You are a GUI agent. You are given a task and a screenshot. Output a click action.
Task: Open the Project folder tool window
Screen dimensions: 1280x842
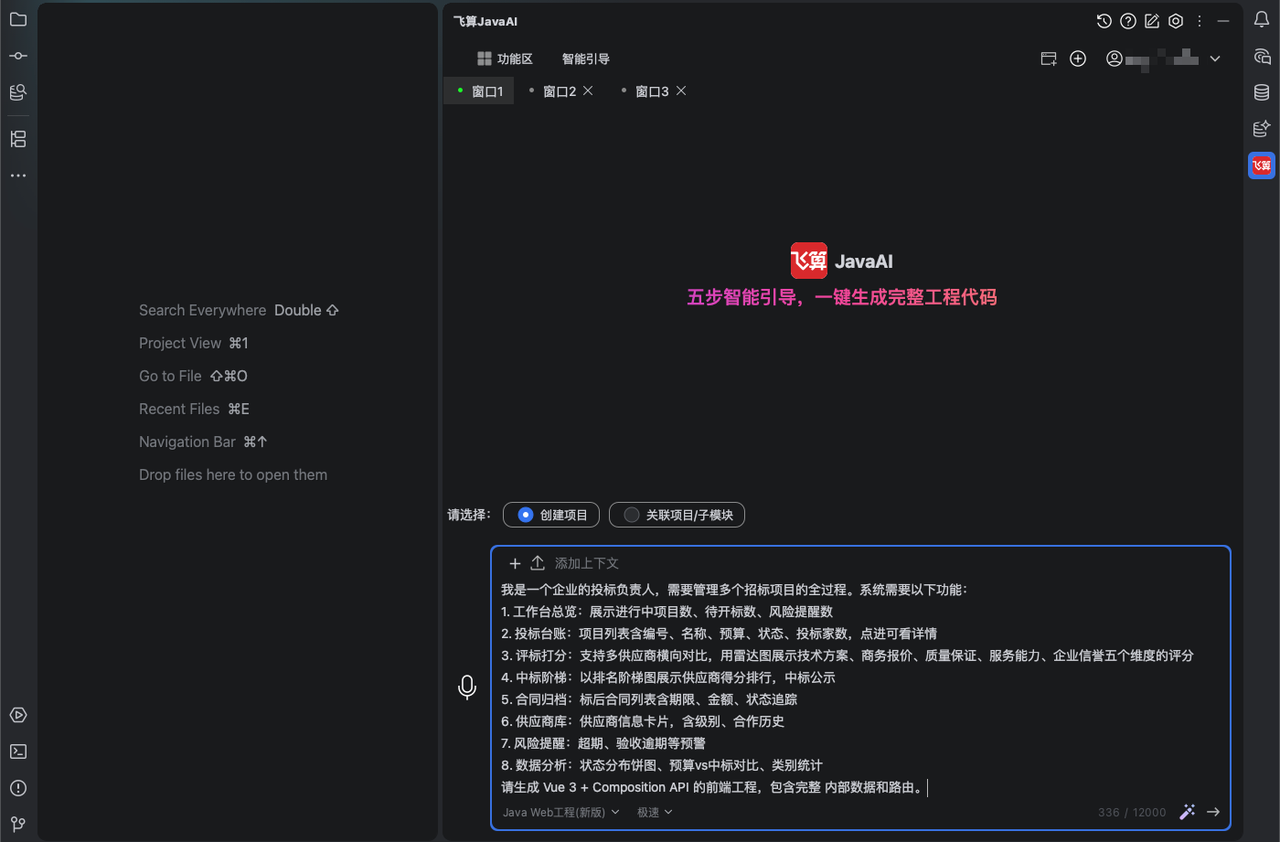point(18,19)
